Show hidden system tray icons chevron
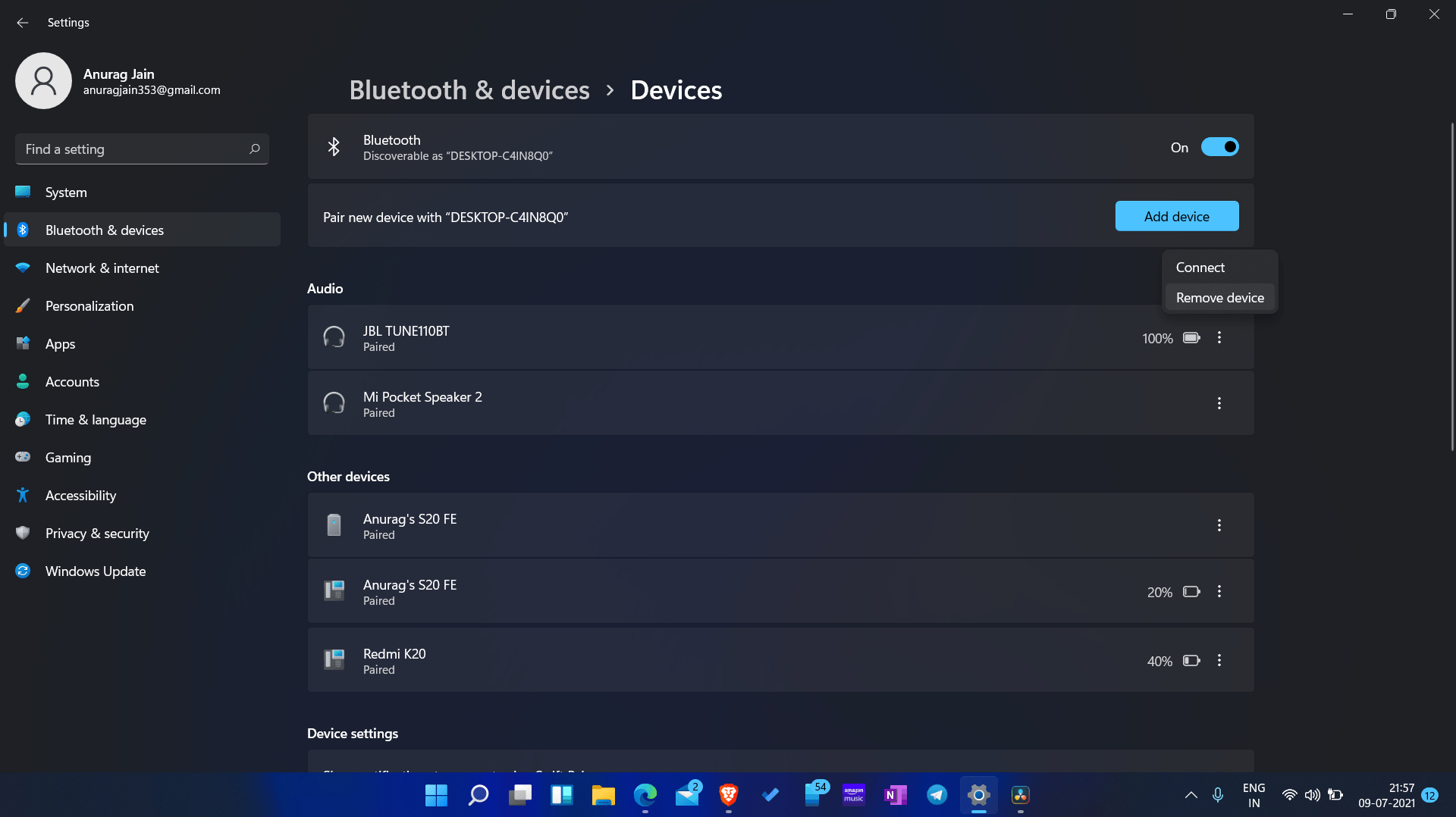 (x=1191, y=795)
